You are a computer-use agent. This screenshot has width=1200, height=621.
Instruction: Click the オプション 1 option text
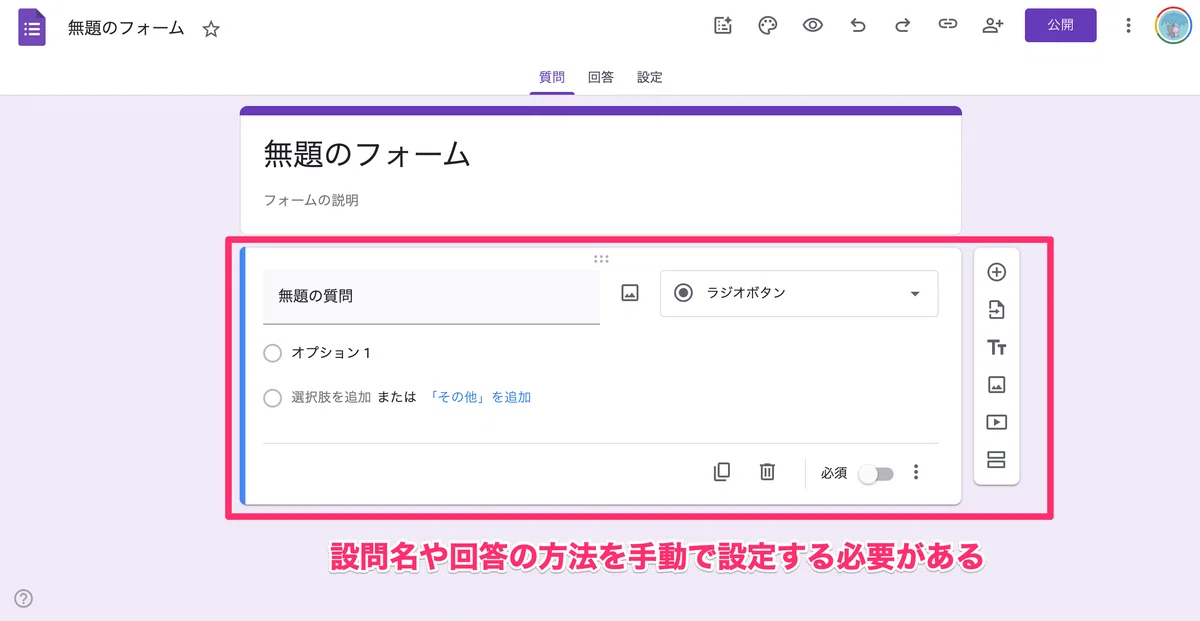pyautogui.click(x=331, y=353)
